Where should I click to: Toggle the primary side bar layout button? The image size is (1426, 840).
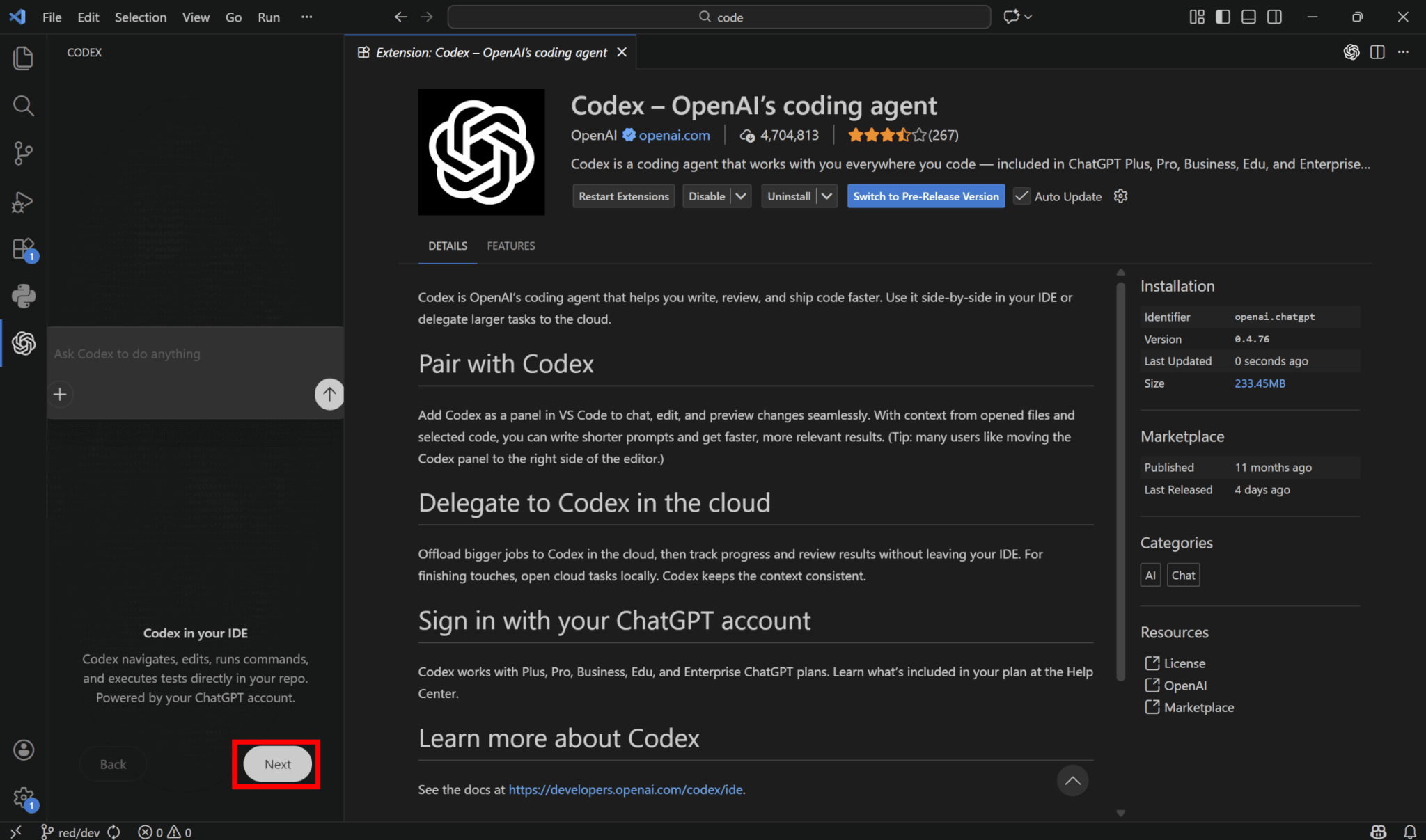(x=1223, y=17)
